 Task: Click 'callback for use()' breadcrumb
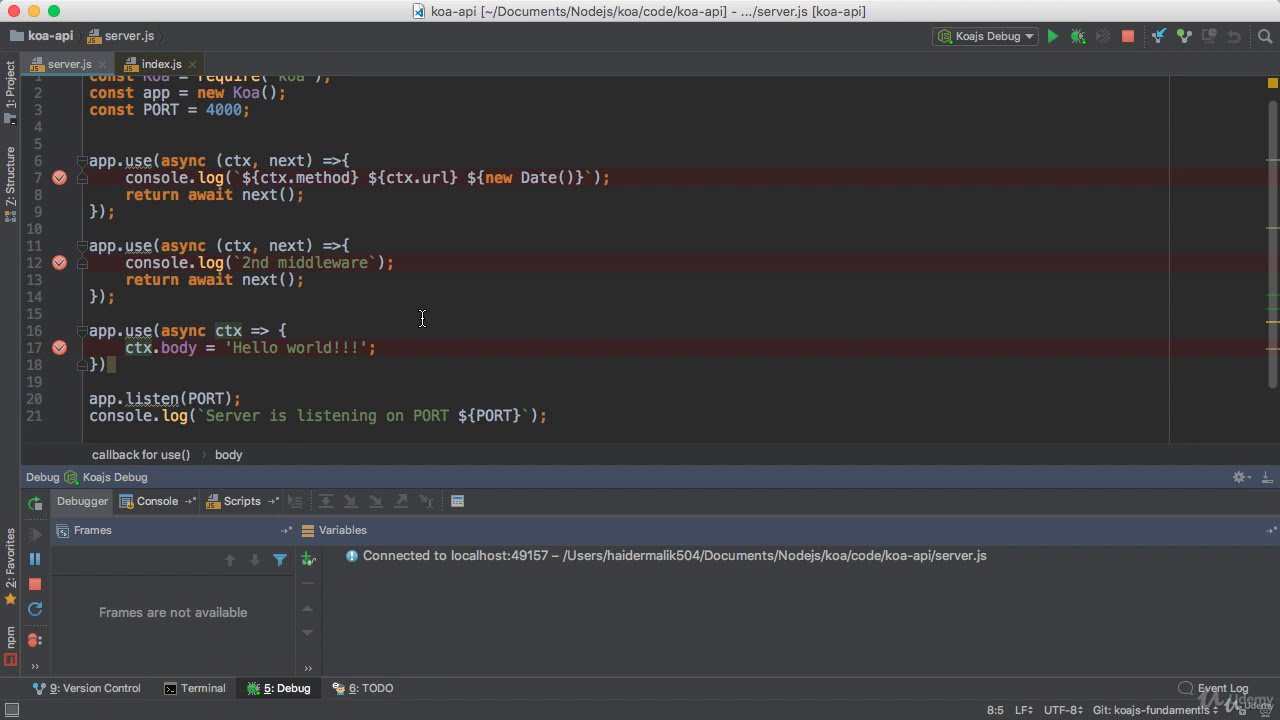(140, 455)
